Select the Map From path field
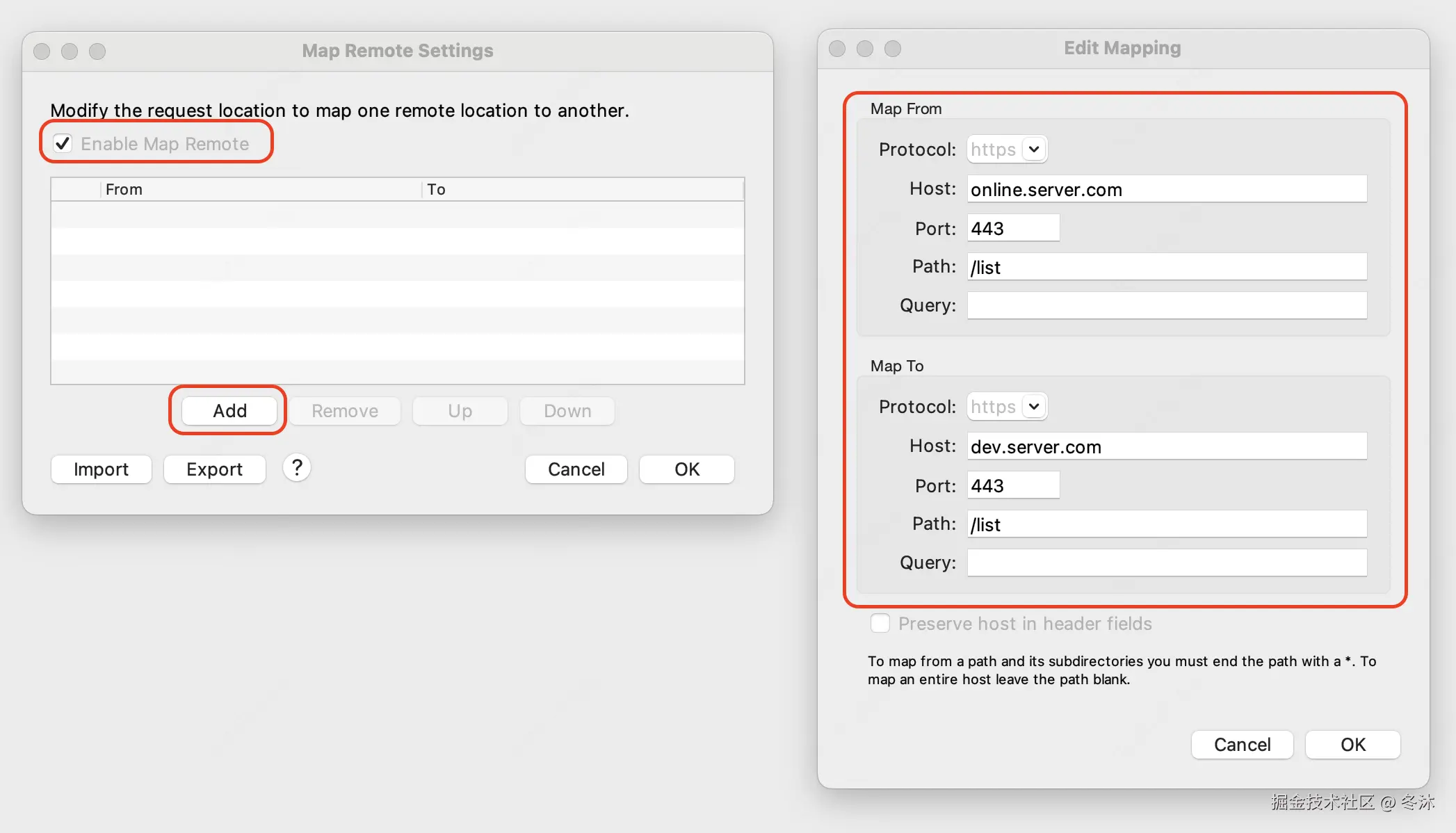This screenshot has height=833, width=1456. pos(1166,267)
